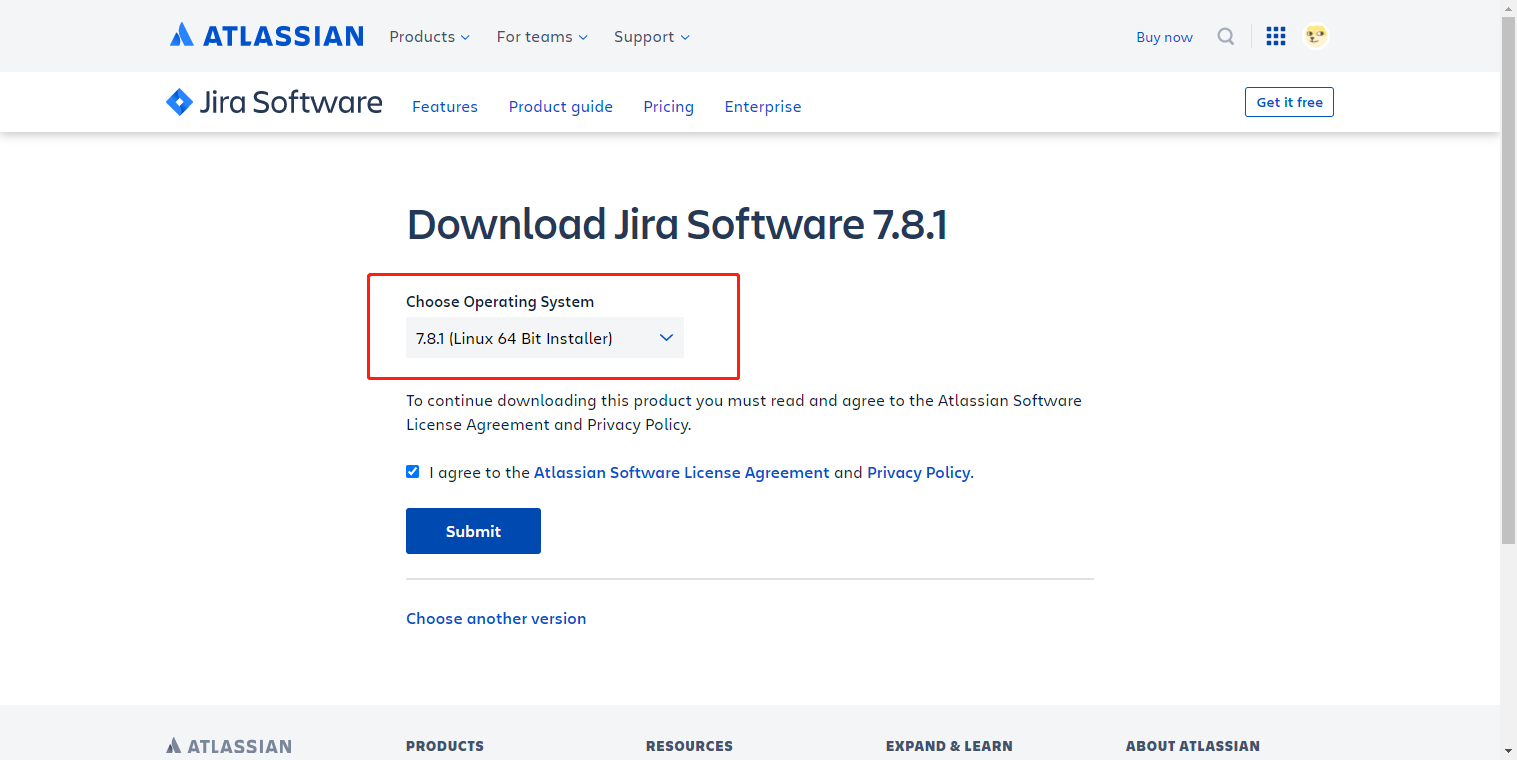Choose another version of Jira Software

[496, 618]
